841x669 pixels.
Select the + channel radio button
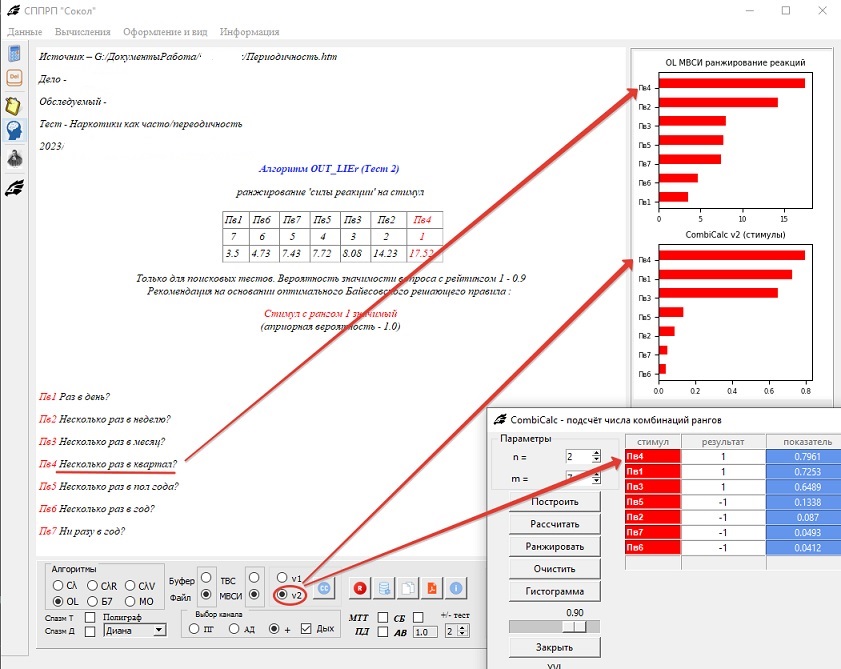coord(274,629)
